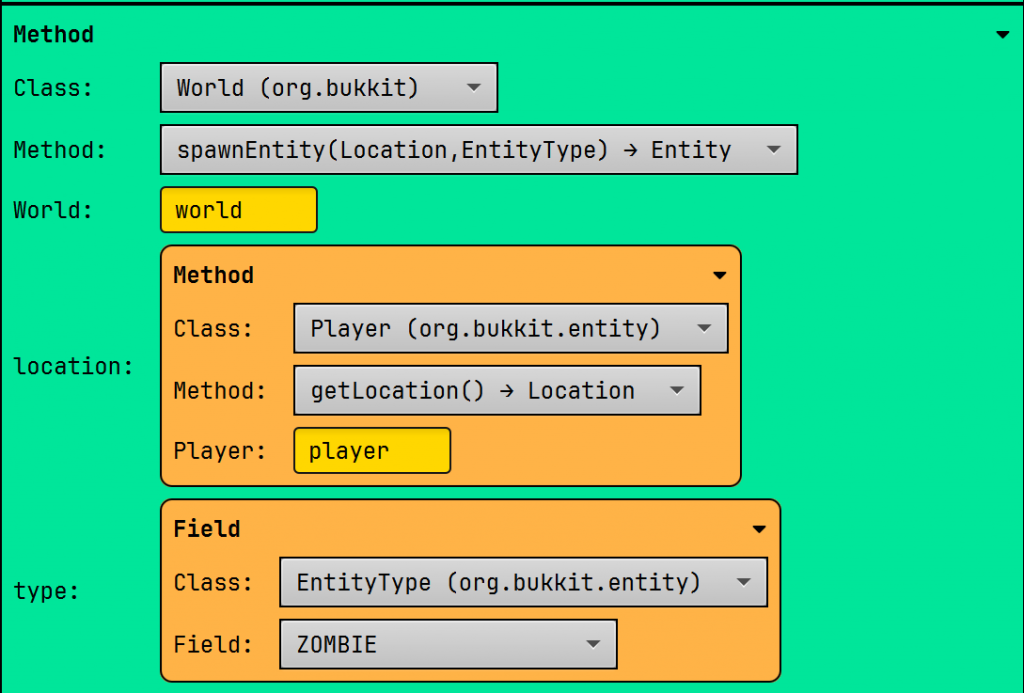Click the location: parameter label
This screenshot has width=1024, height=693.
(x=73, y=366)
